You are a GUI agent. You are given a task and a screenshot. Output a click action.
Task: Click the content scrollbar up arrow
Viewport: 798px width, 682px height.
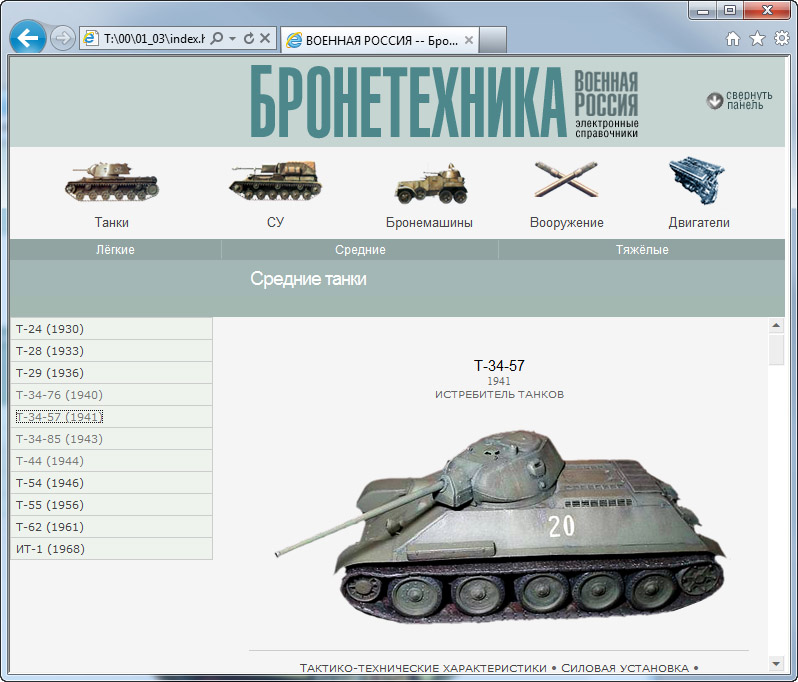776,325
